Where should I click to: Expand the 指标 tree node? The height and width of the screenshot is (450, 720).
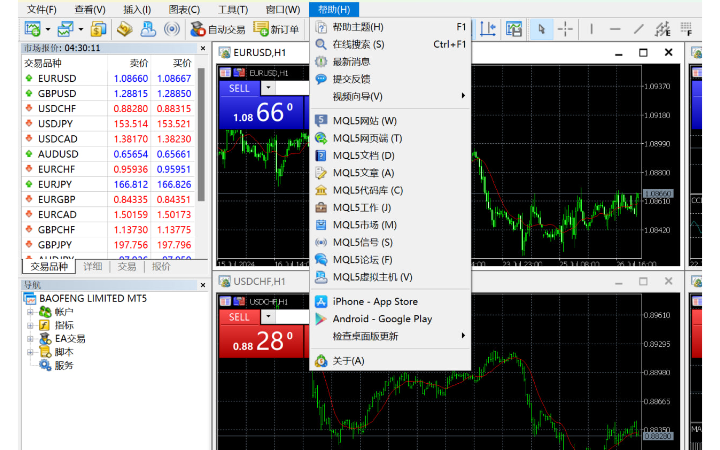click(x=30, y=326)
